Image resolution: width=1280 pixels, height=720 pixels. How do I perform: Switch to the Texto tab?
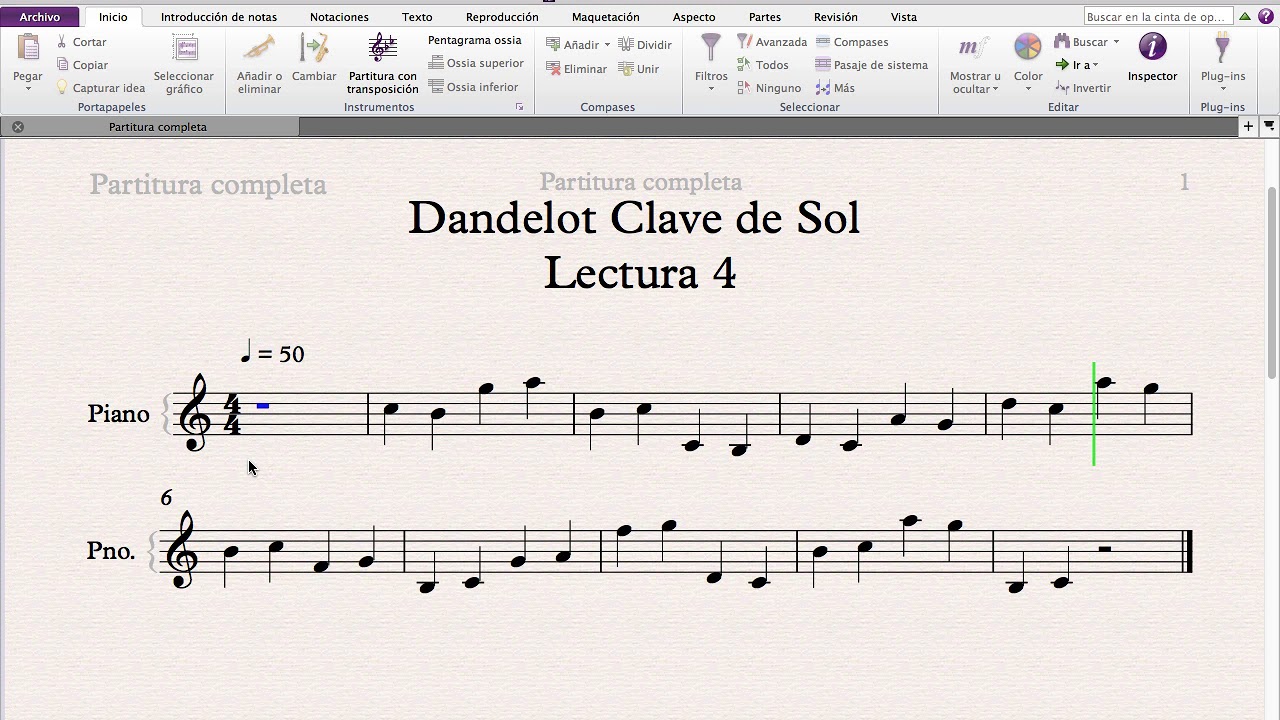(417, 17)
